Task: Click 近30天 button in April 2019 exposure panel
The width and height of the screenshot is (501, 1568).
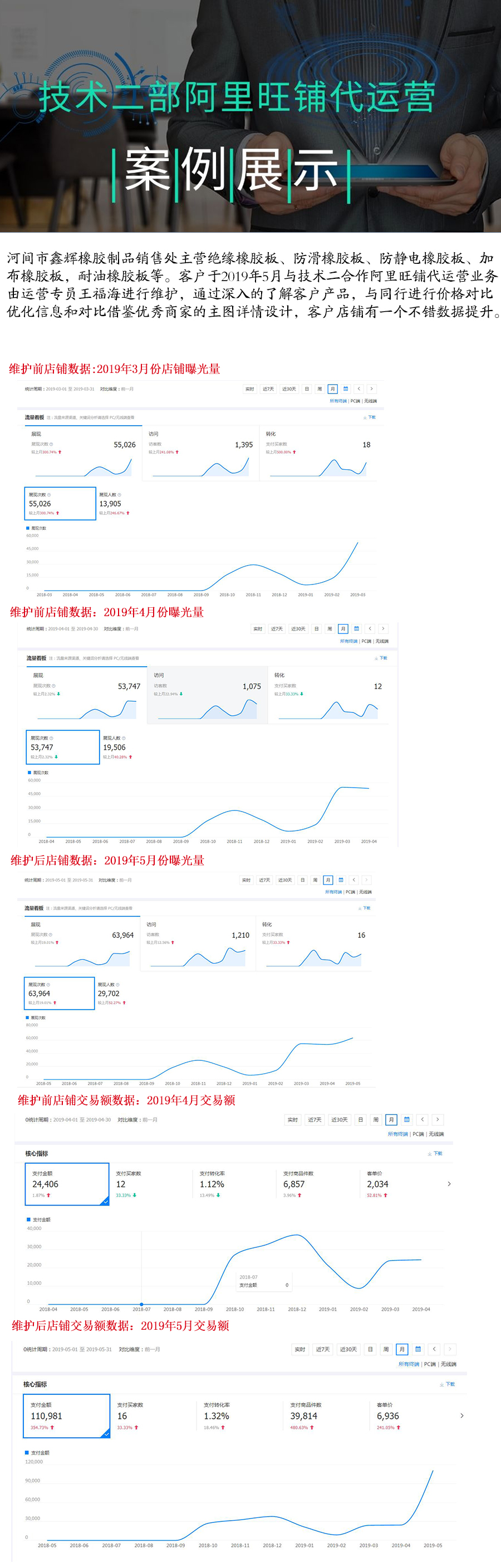Action: pos(298,629)
